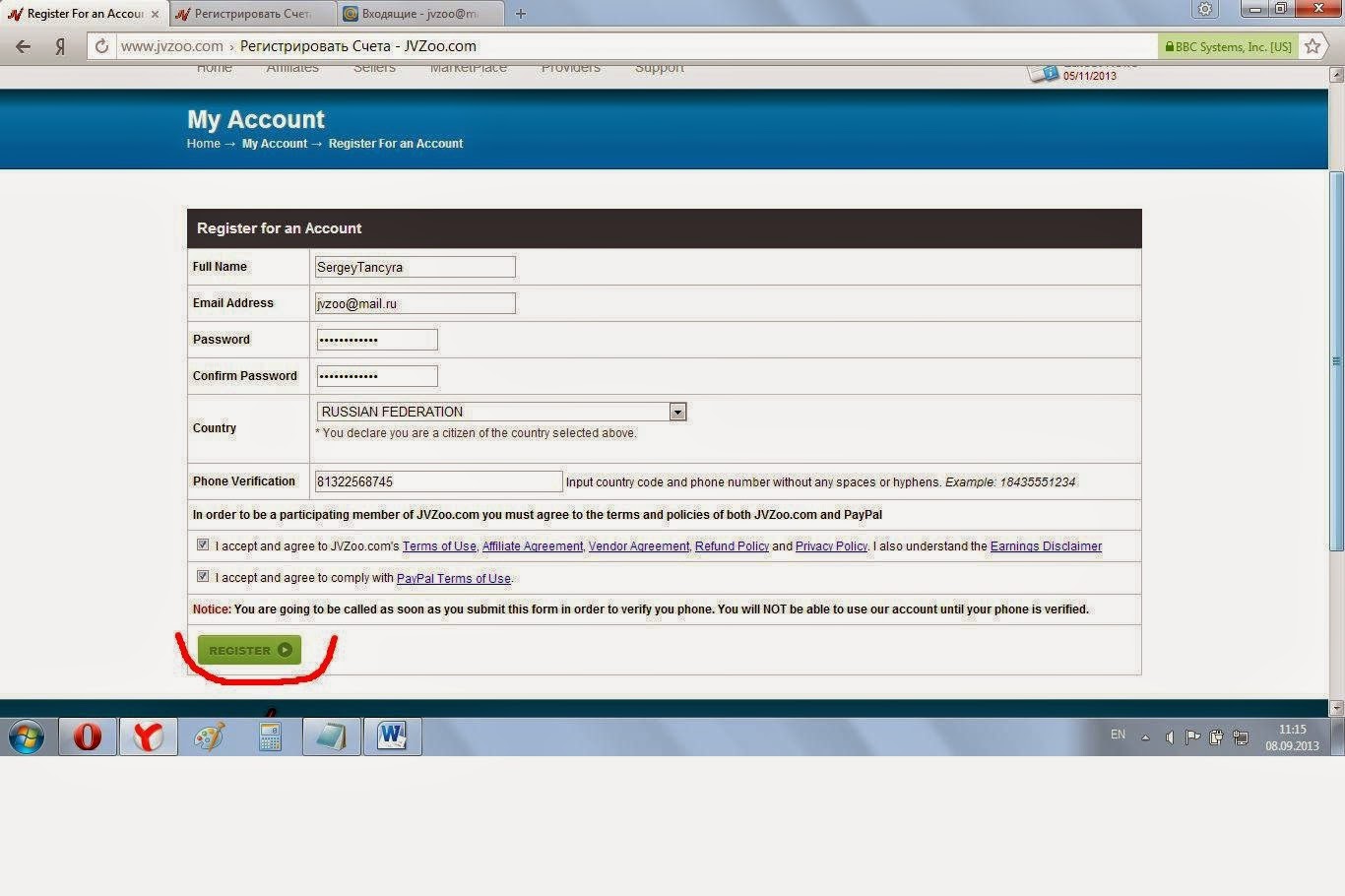Switch to the Регистрировать Счета tab

pos(252,14)
